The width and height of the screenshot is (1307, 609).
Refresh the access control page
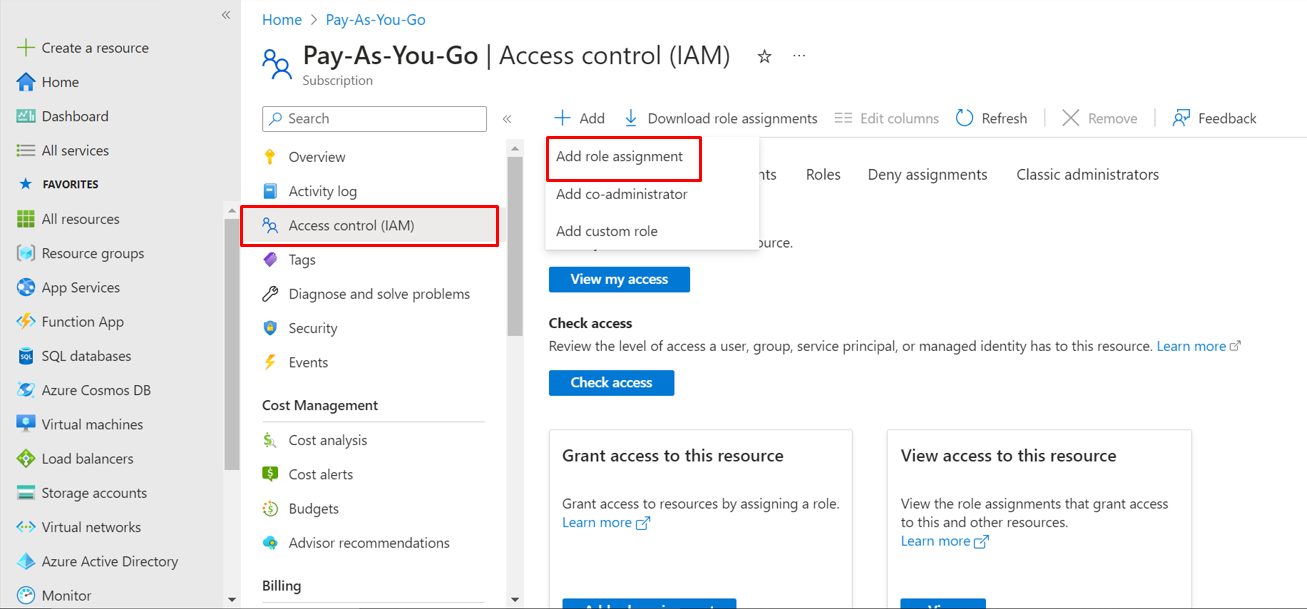click(x=992, y=118)
